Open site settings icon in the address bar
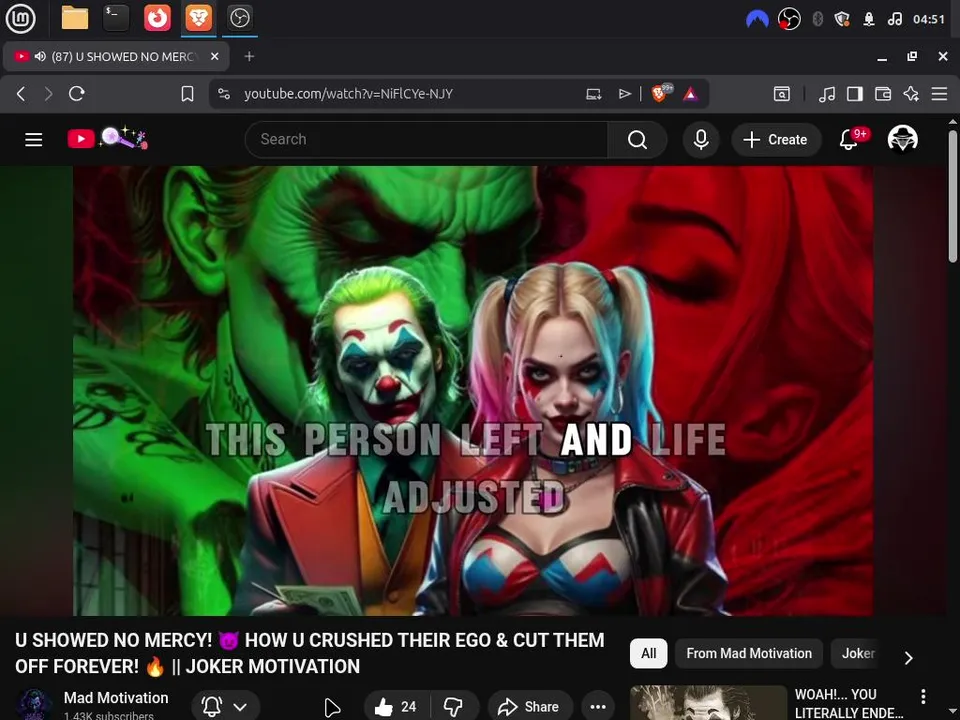Screen dimensions: 960x720 click(x=224, y=94)
